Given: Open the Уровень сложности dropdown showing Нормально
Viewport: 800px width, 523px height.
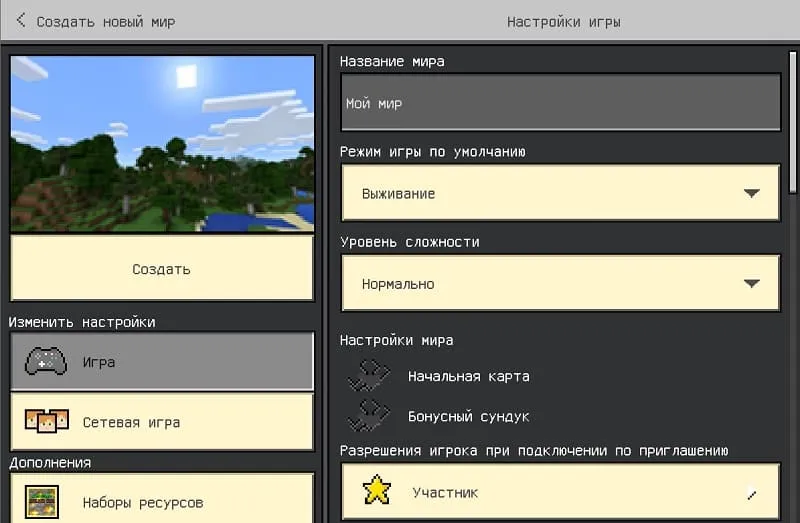Looking at the screenshot, I should pos(560,283).
